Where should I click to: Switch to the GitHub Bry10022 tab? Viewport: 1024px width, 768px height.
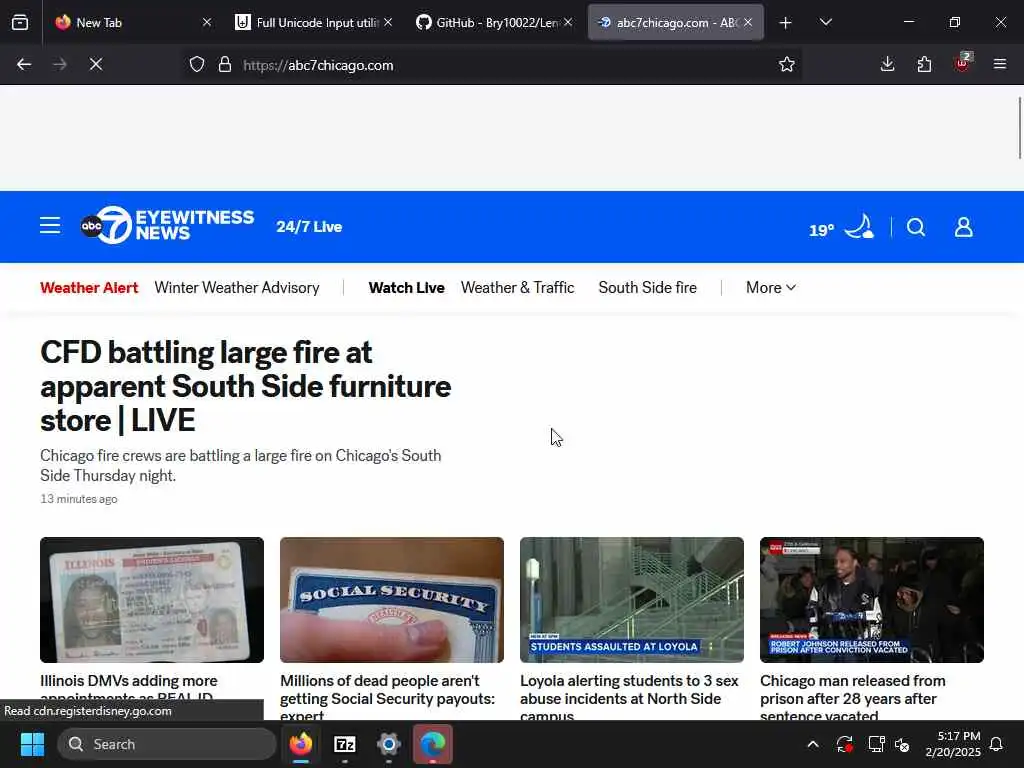coord(494,22)
